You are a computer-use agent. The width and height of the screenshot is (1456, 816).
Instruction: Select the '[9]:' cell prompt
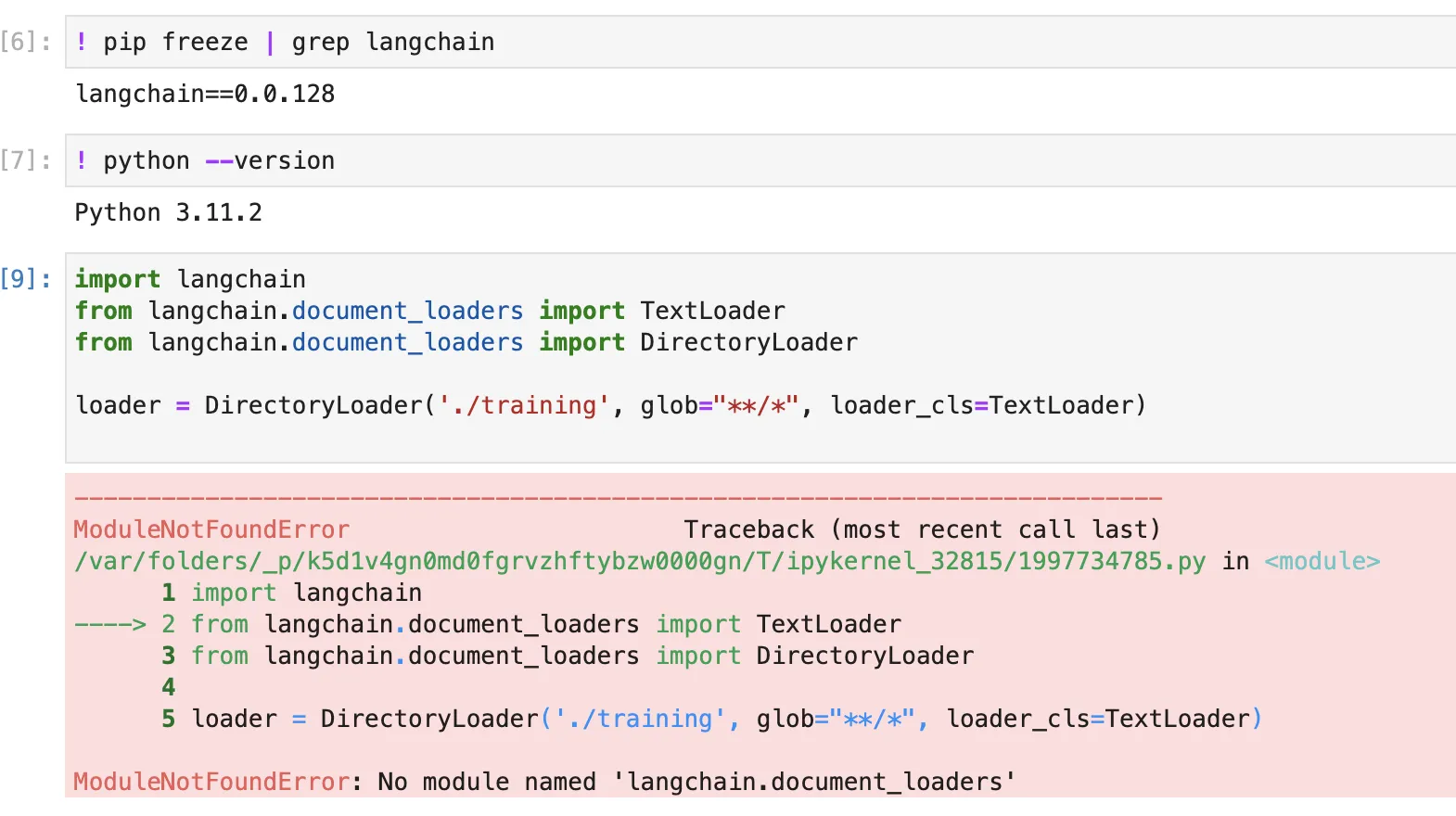click(x=26, y=279)
